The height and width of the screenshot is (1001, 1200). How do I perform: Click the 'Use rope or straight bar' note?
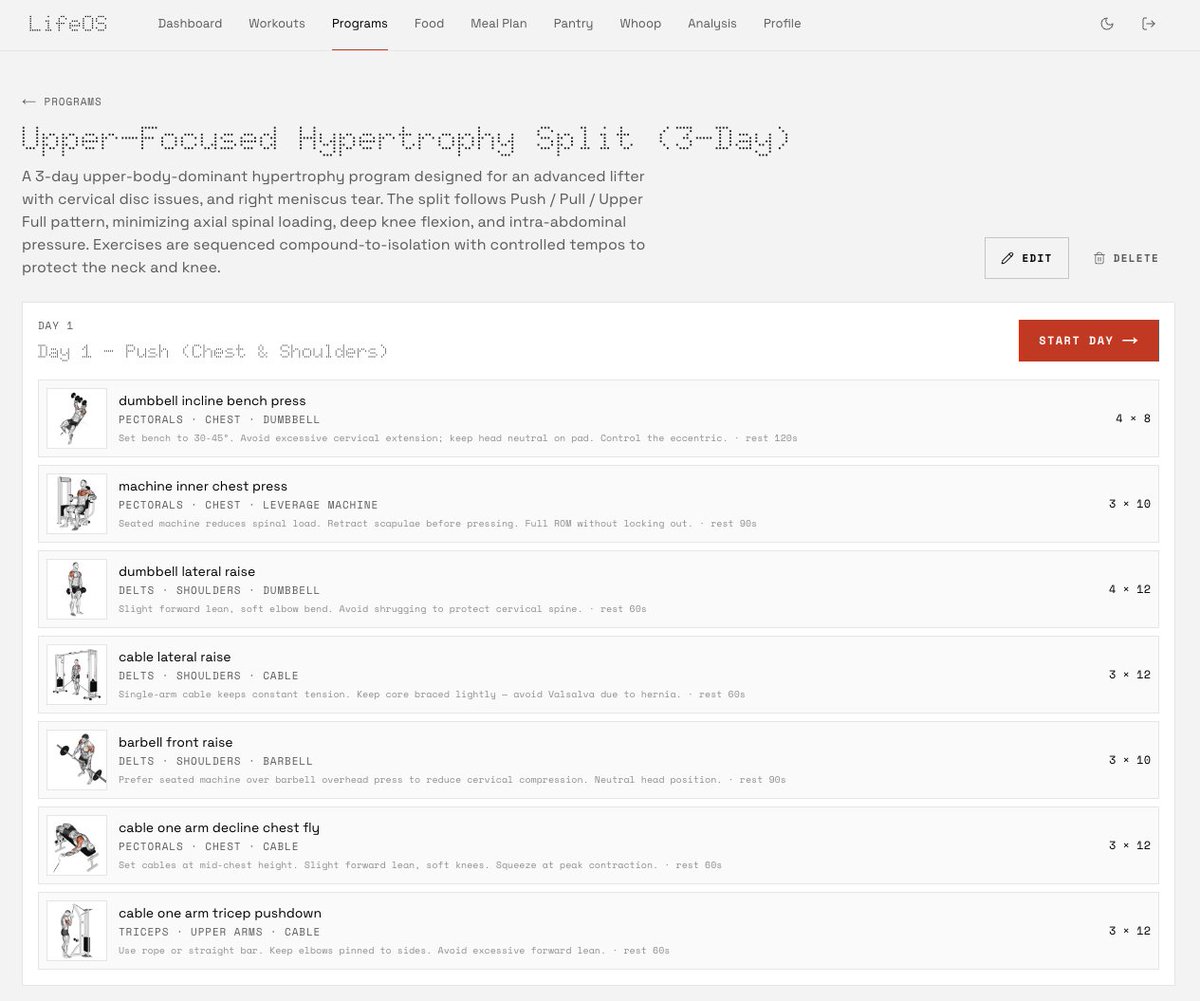pos(394,951)
